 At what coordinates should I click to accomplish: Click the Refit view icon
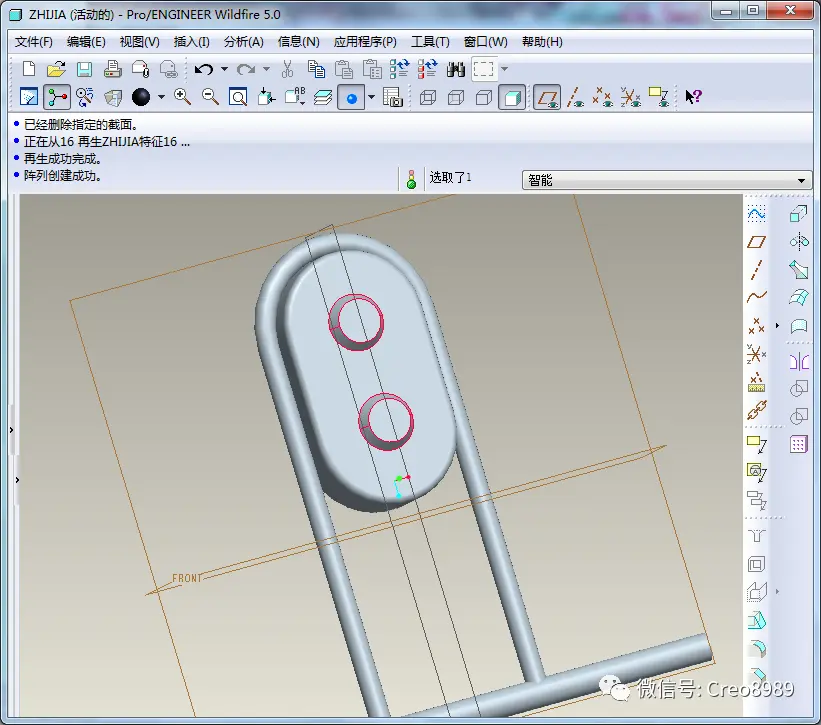pos(238,97)
